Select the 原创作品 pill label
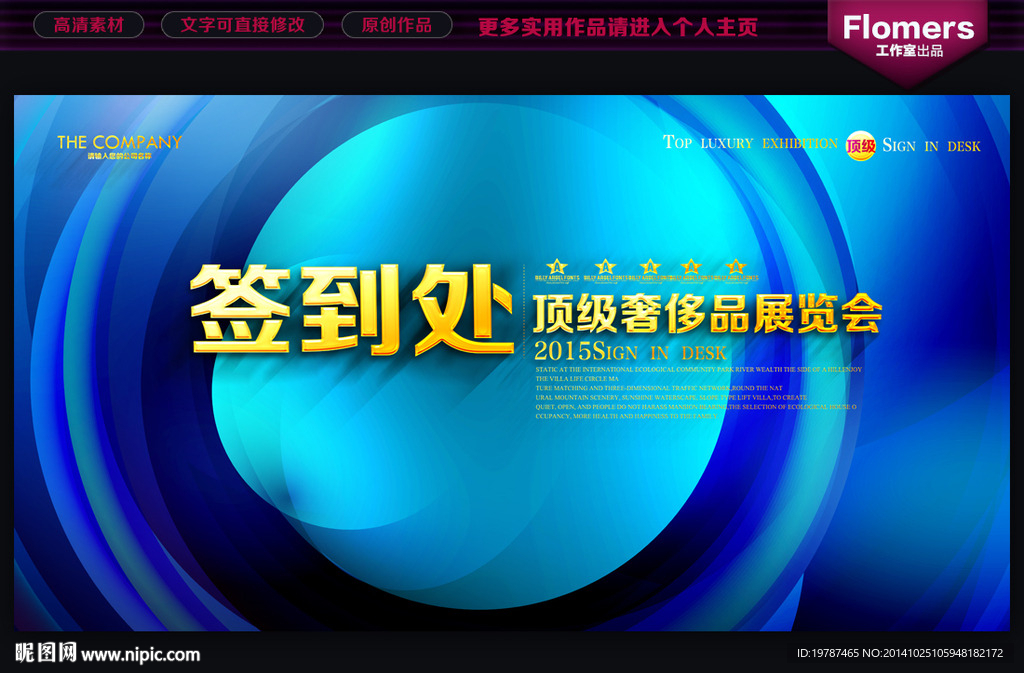The width and height of the screenshot is (1024, 673). point(397,25)
